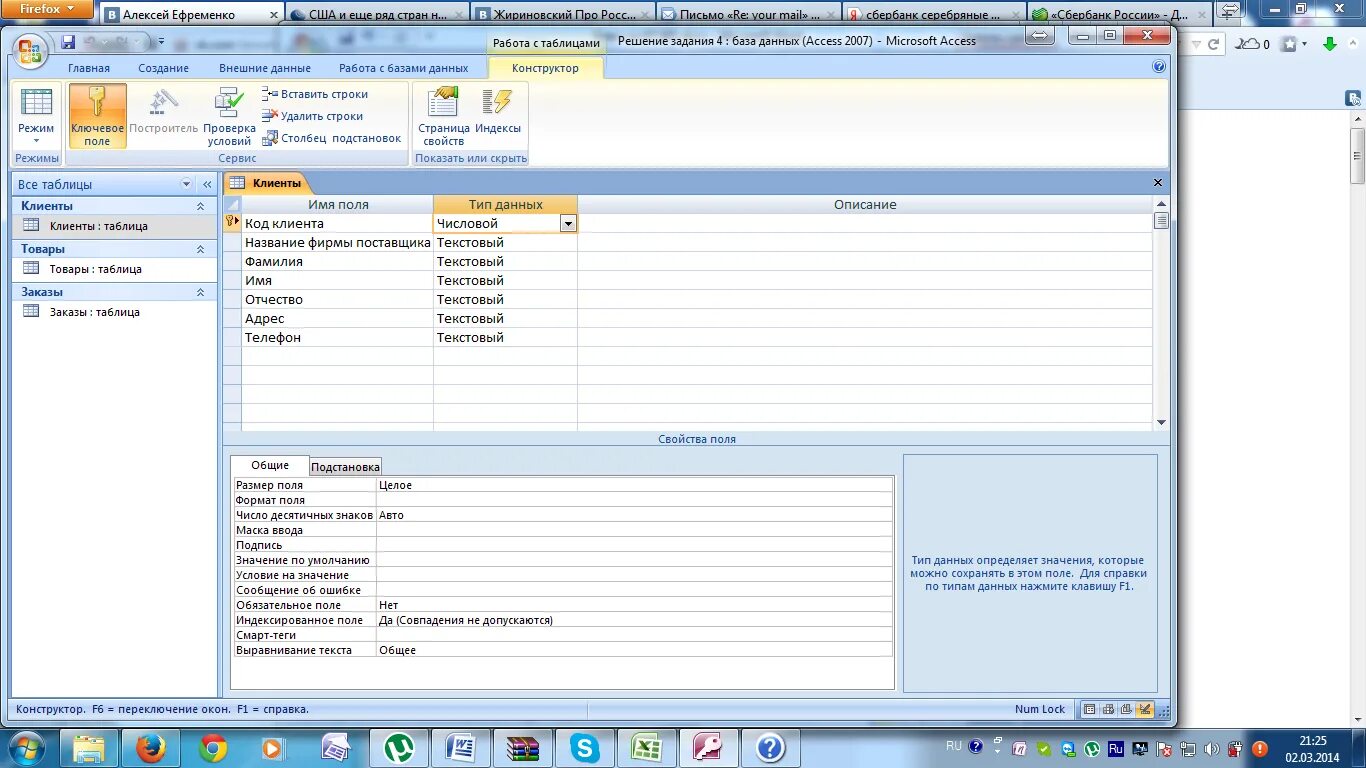The height and width of the screenshot is (768, 1366).
Task: Open Skype from the taskbar
Action: coord(584,748)
